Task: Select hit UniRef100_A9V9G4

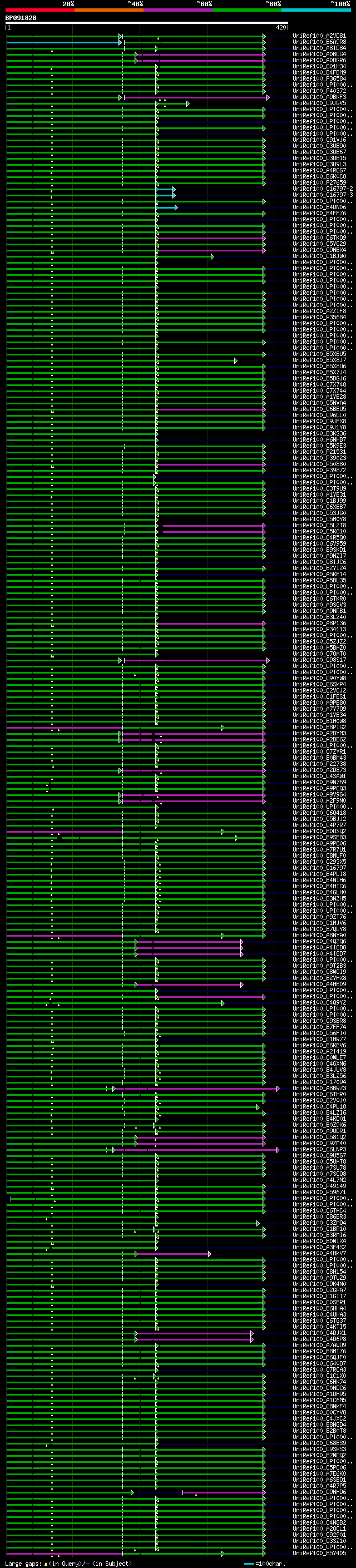Action: coord(319,794)
